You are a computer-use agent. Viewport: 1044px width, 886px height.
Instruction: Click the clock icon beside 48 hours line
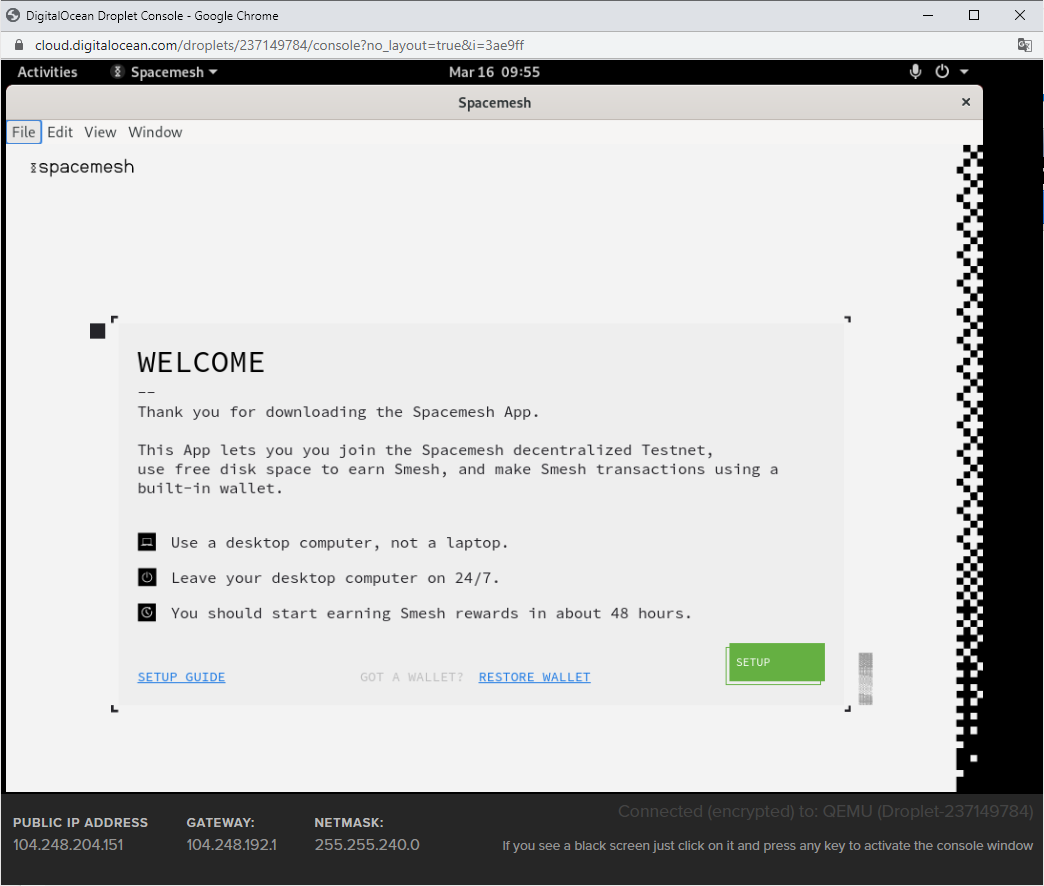click(x=147, y=612)
